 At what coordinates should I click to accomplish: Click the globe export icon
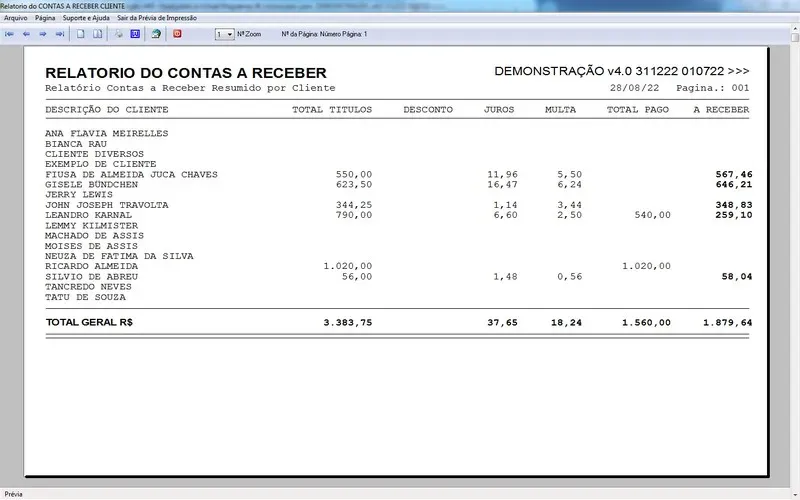[x=156, y=34]
